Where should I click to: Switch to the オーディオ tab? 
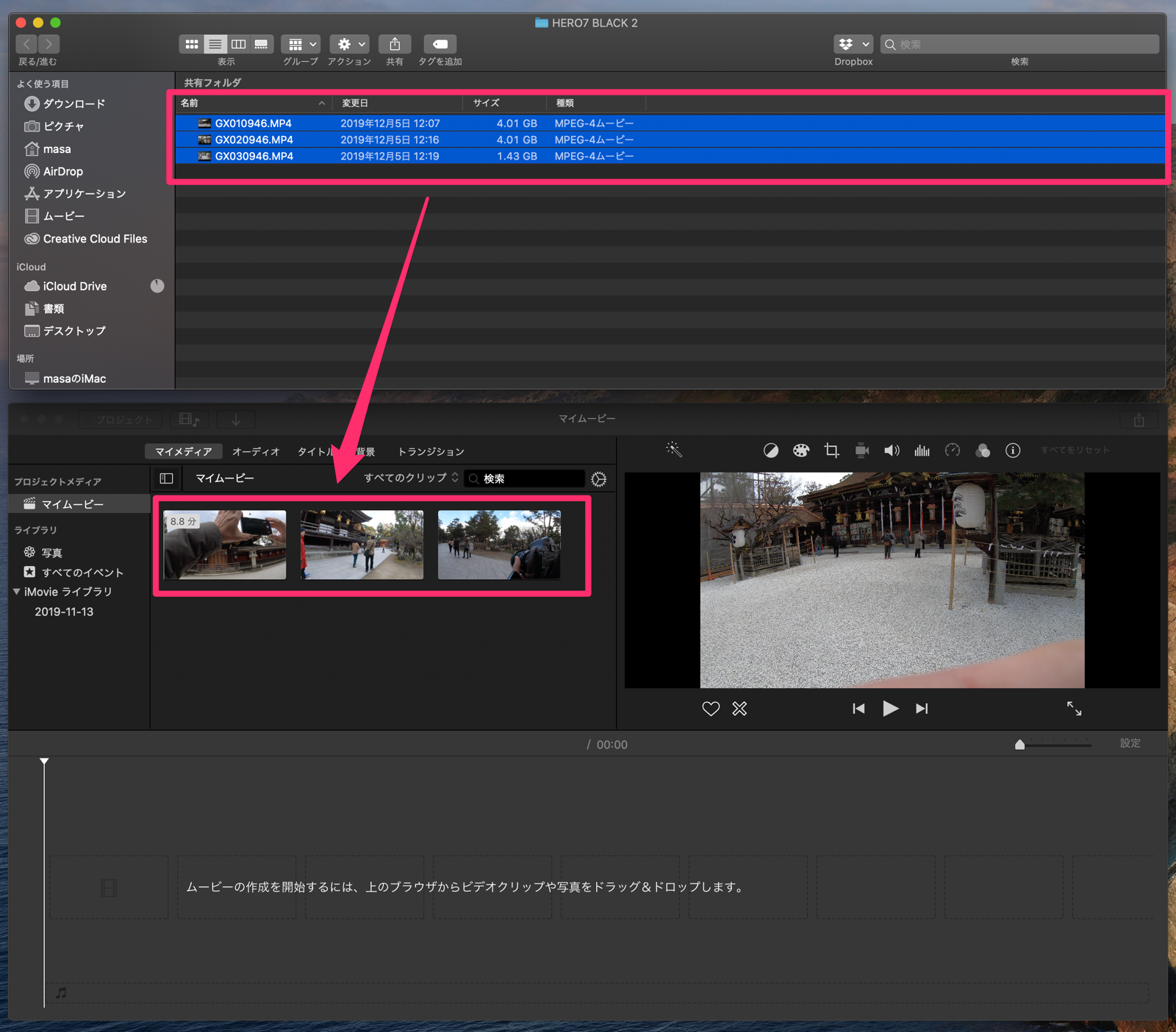pos(256,451)
